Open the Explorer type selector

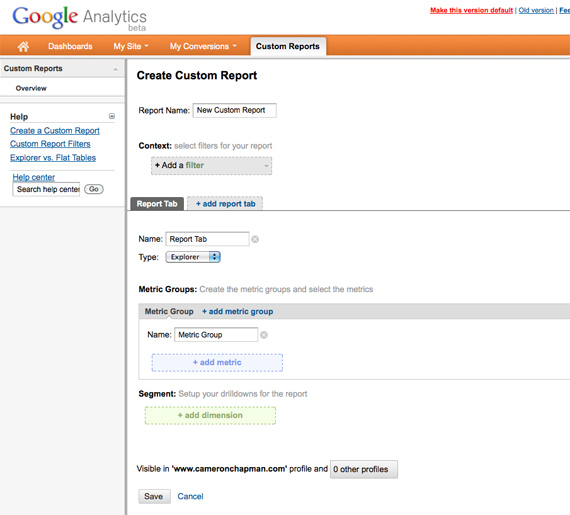[x=193, y=257]
